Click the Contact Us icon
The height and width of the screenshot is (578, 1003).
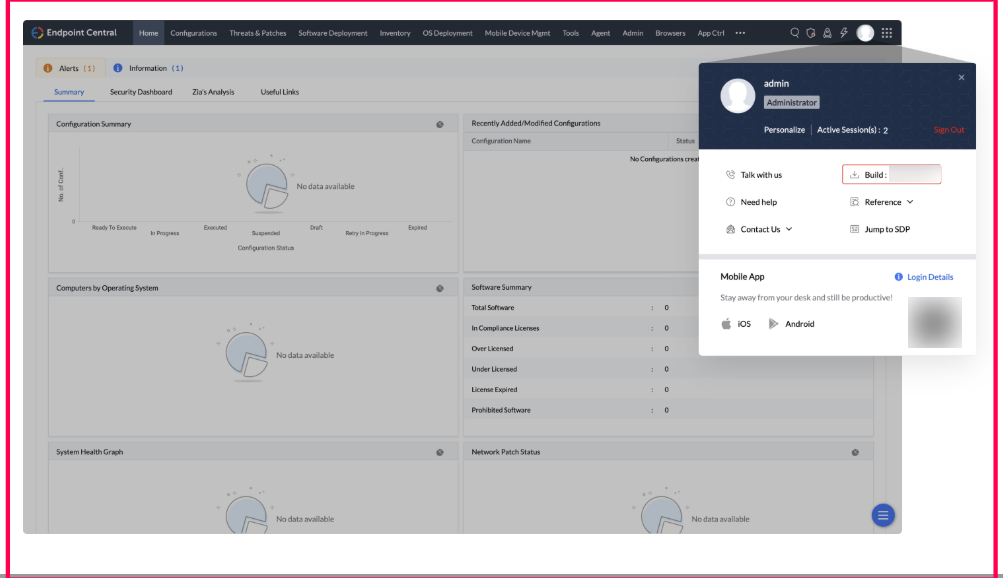click(730, 229)
